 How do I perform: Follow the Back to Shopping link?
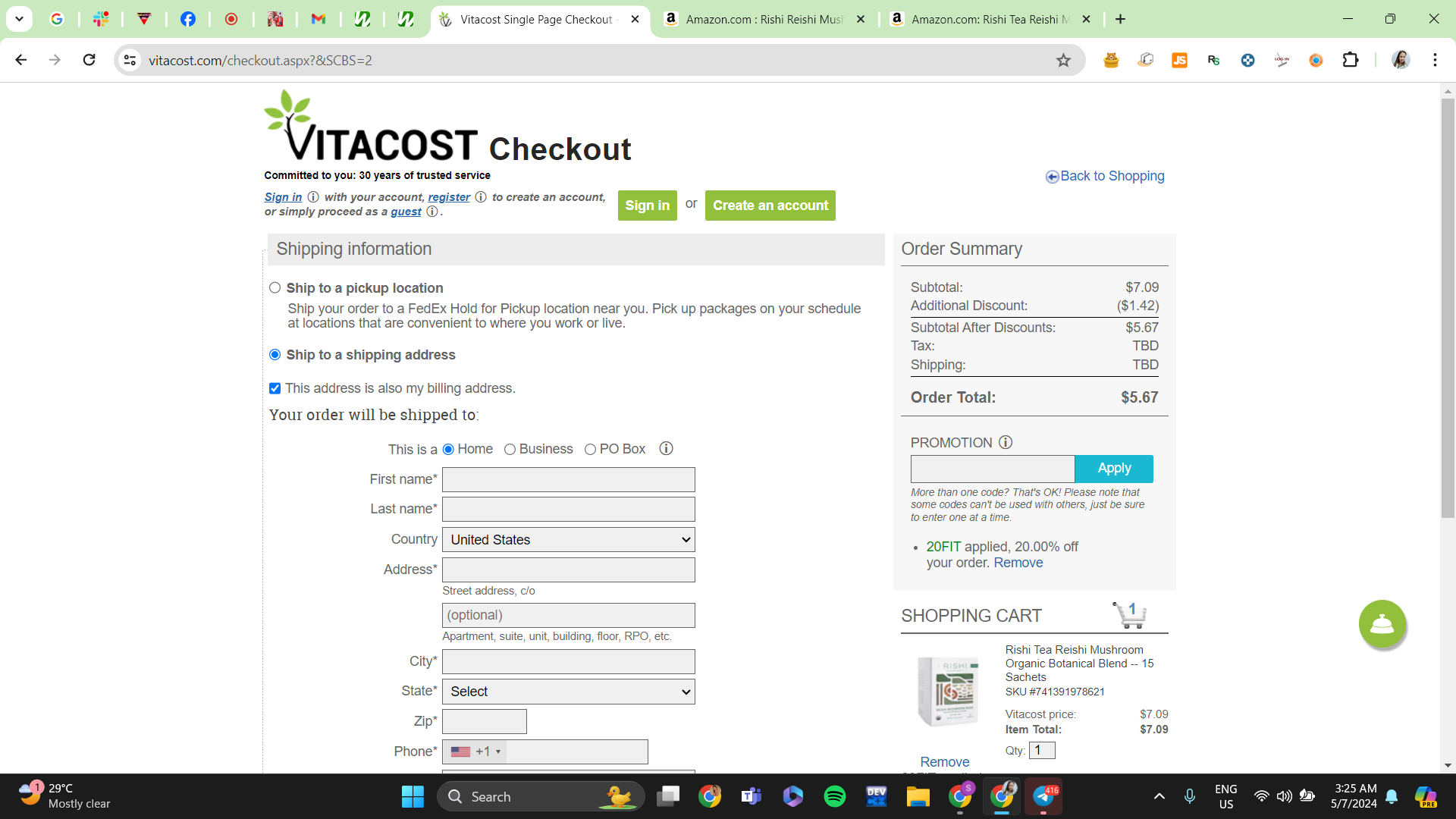[1112, 176]
